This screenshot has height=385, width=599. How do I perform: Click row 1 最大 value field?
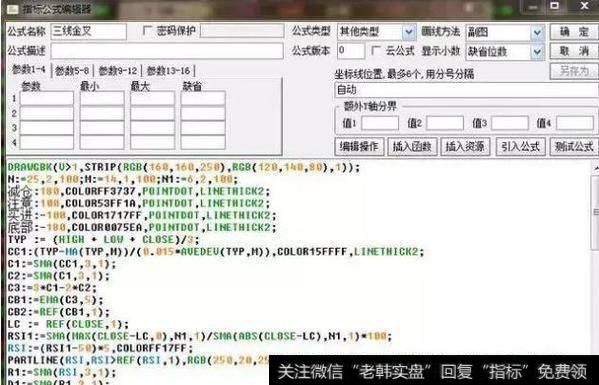point(152,98)
